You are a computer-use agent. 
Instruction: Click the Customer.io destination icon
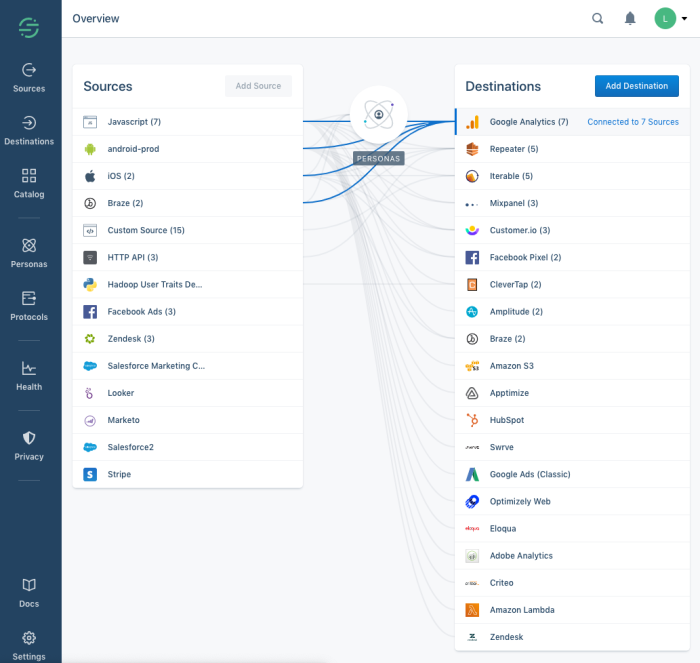[472, 230]
